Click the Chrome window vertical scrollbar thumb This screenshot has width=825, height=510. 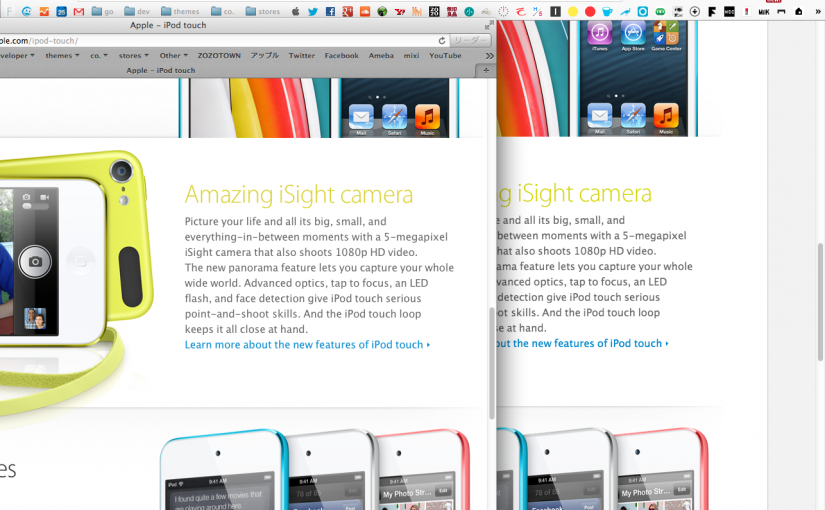820,302
